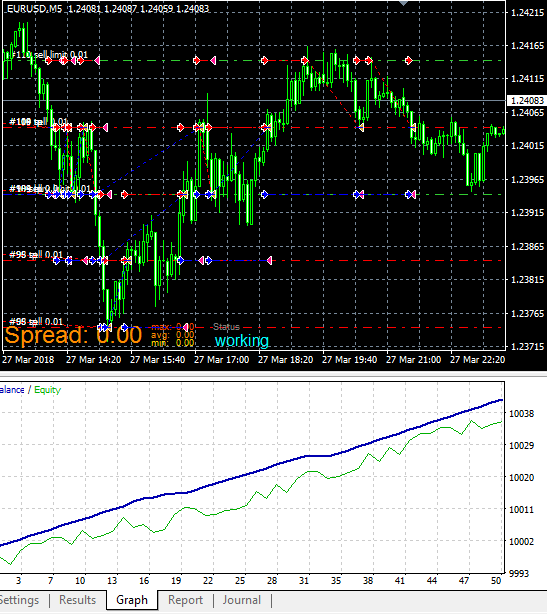Viewport: 547px width, 614px height.
Task: Click the #109 sell 0.01 order label
Action: (38, 122)
